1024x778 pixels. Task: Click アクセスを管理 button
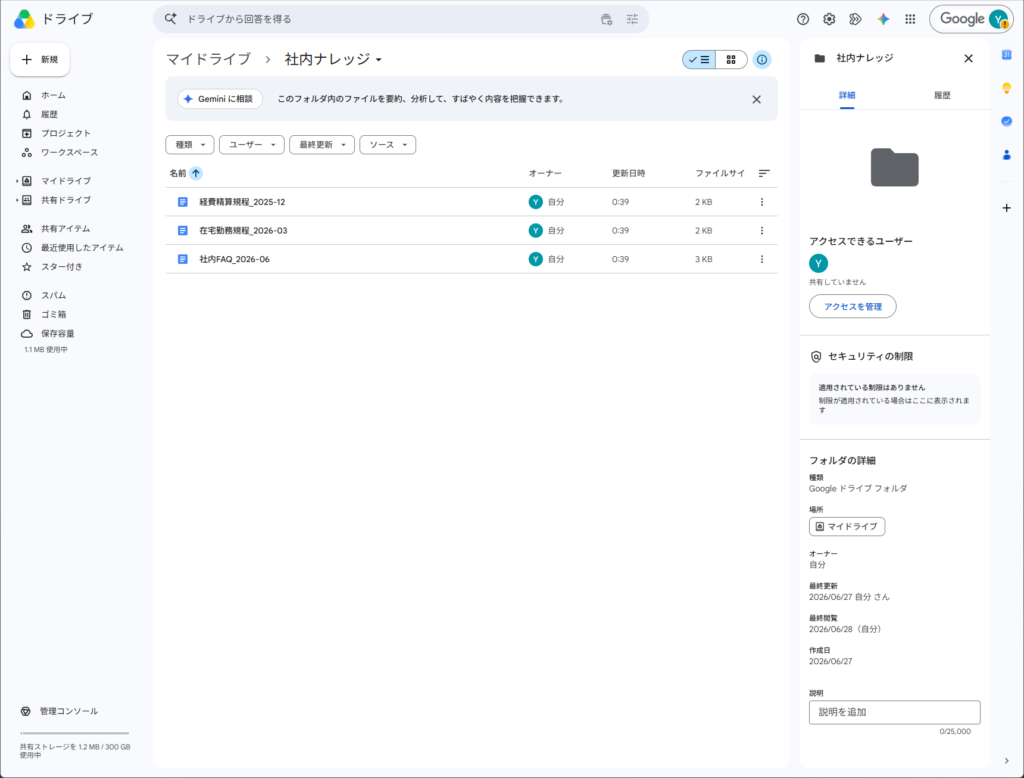pos(852,306)
